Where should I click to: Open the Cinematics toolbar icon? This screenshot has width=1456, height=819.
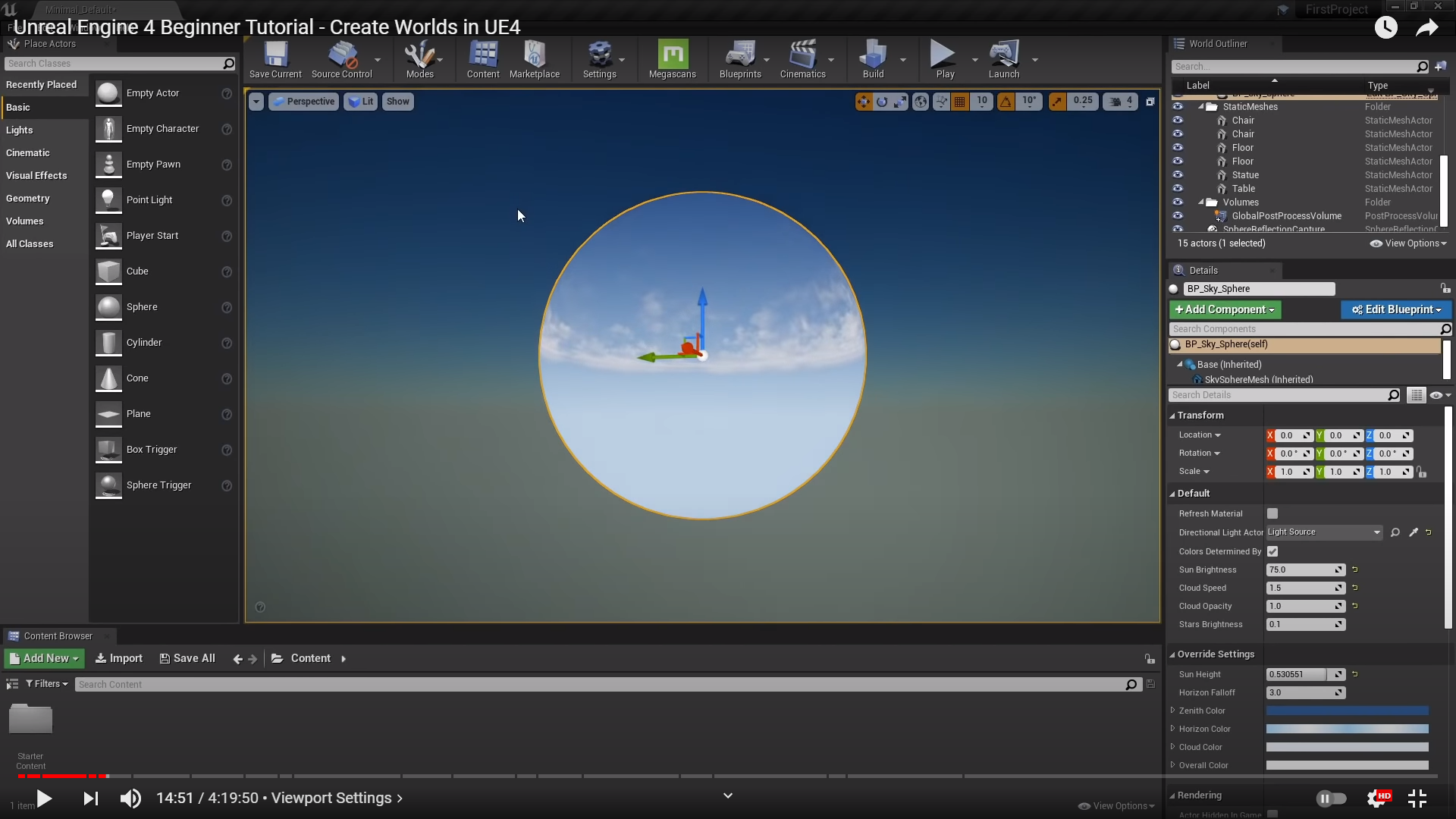click(802, 59)
